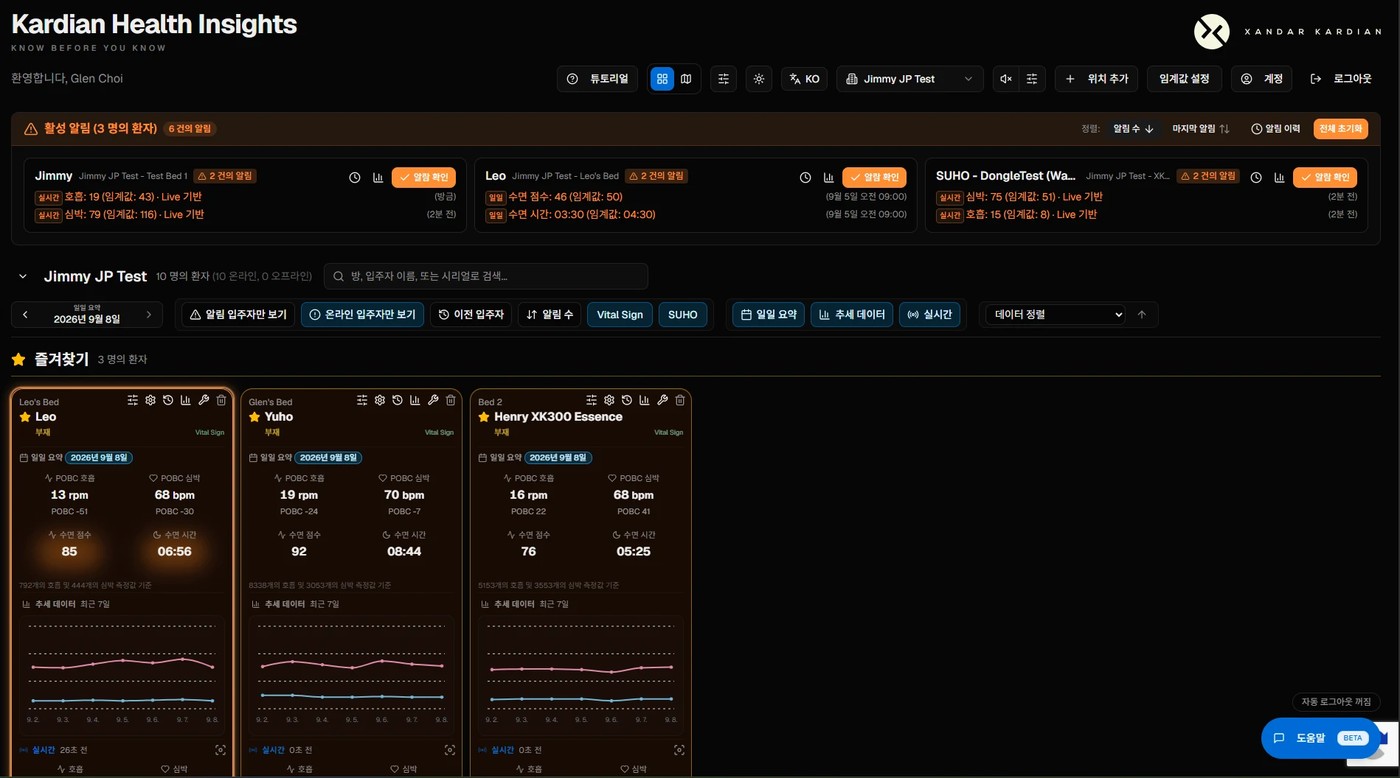Toggle the 'Vital Sign' filter chip
1400x778 pixels.
(620, 314)
